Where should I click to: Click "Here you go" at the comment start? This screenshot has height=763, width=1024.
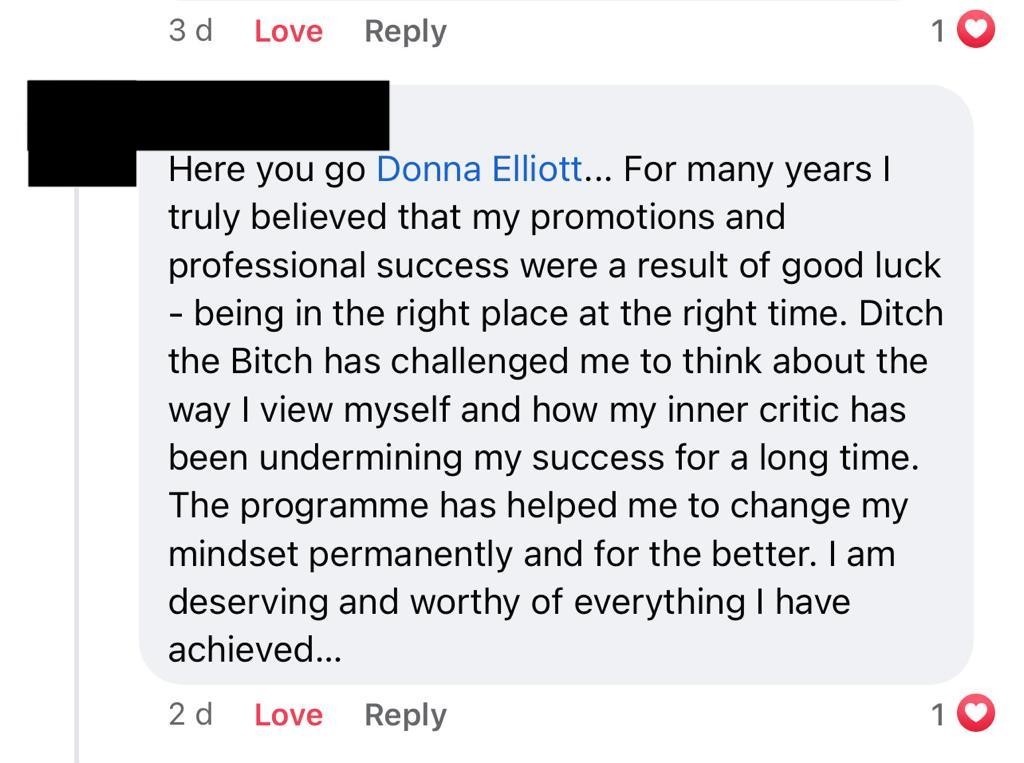[x=267, y=169]
